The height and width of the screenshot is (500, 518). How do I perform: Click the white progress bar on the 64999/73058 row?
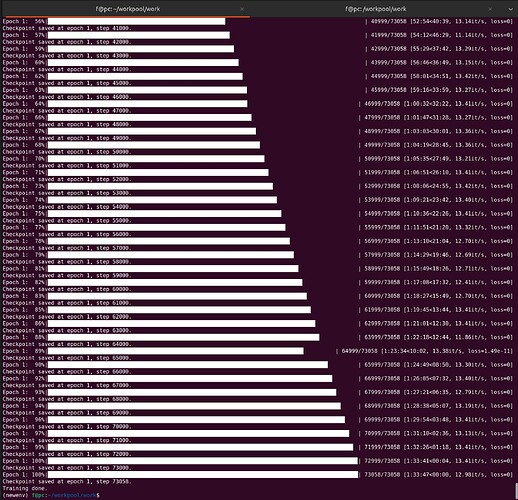pos(176,351)
